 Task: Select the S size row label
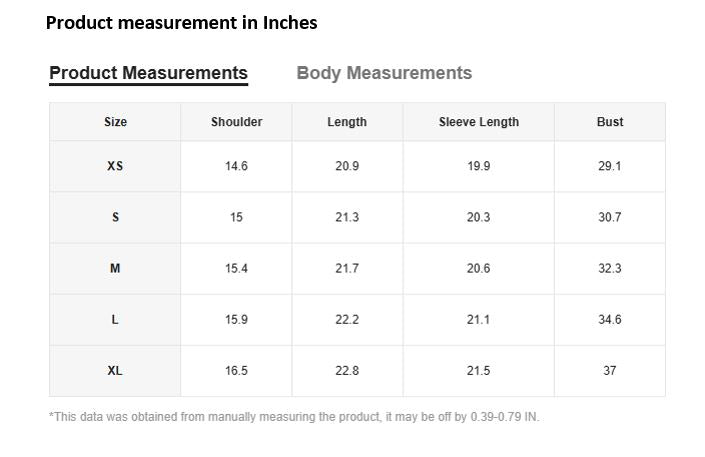[115, 217]
